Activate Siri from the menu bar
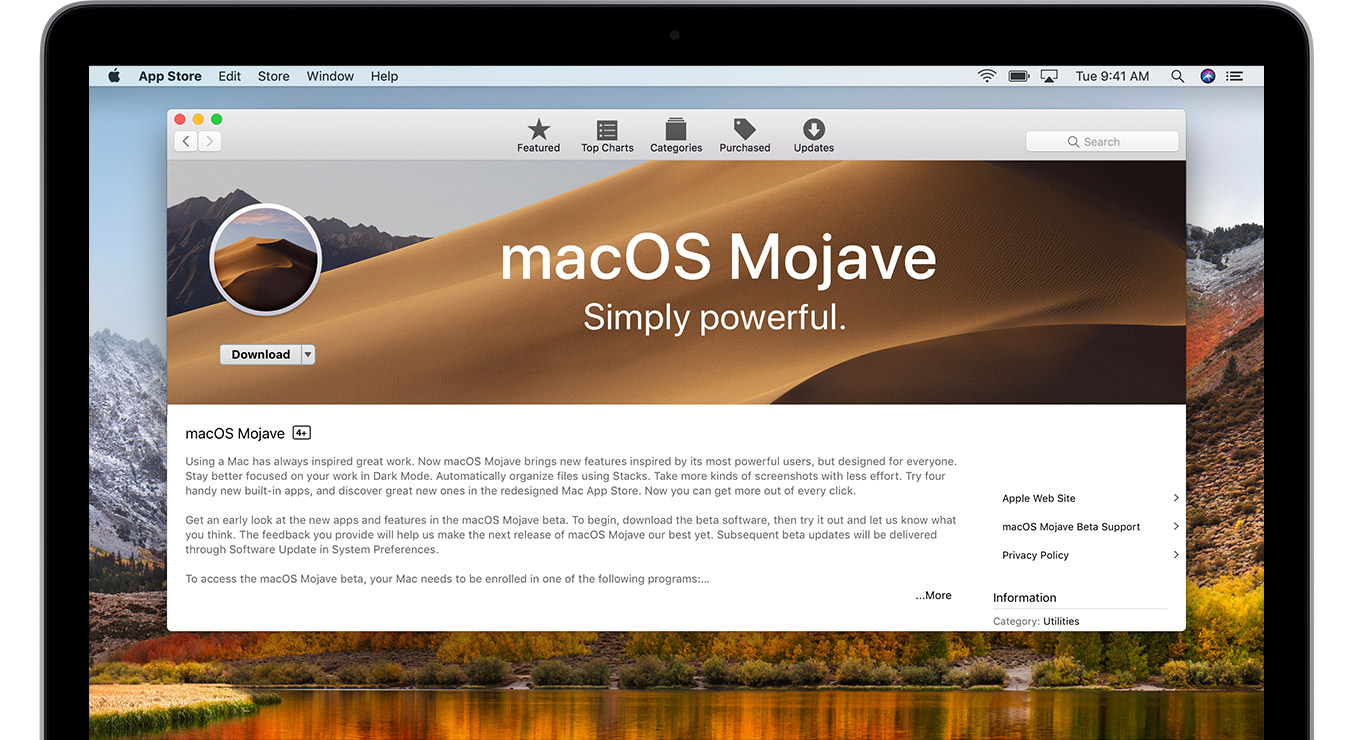 1208,76
